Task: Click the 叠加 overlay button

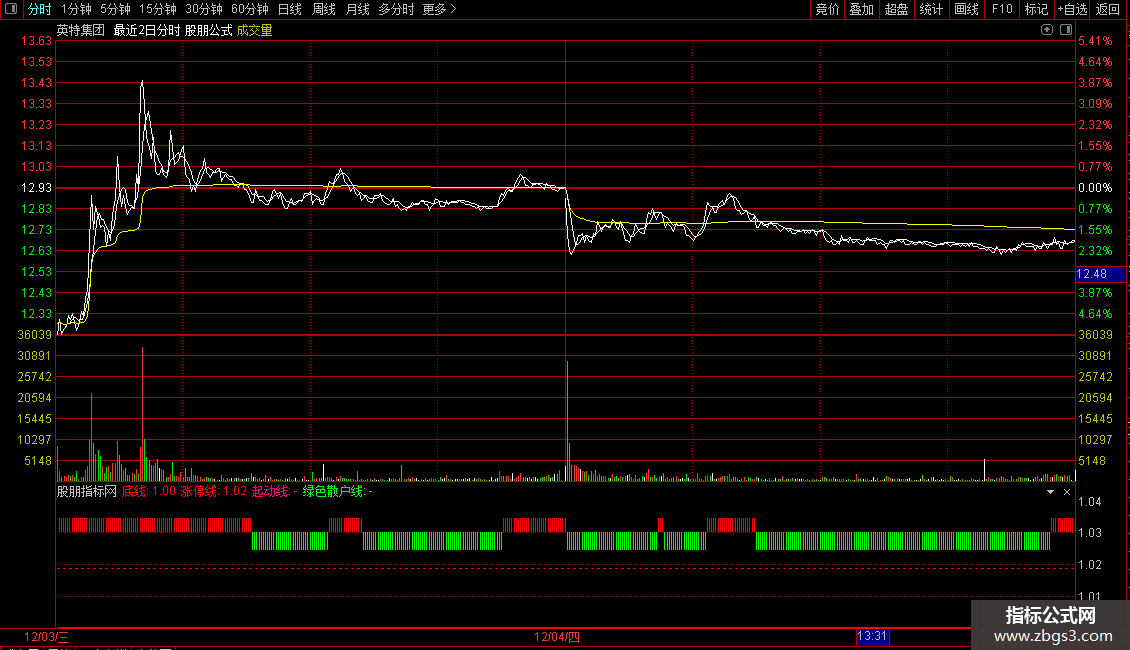Action: (861, 9)
